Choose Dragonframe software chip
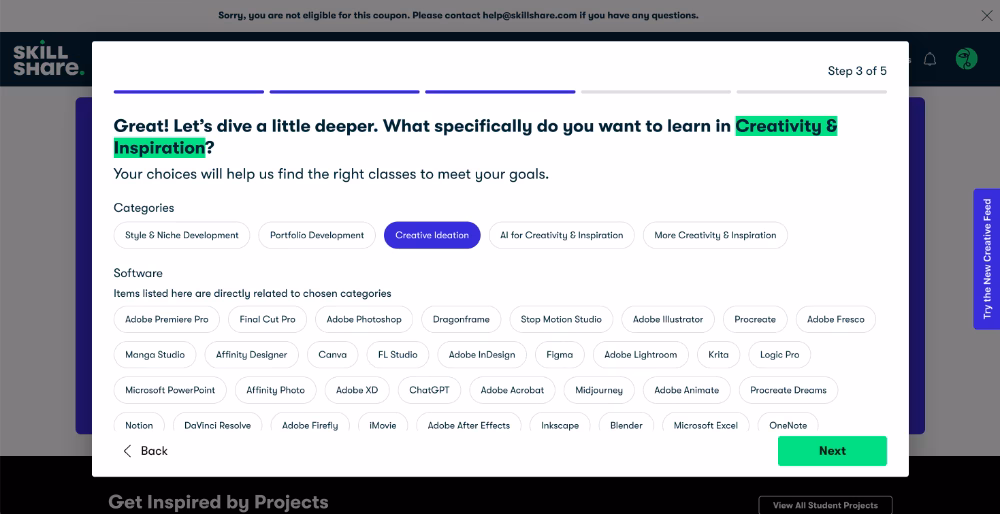Viewport: 1000px width, 514px height. coord(461,319)
